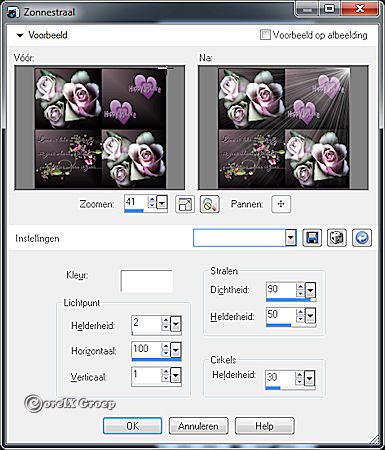The width and height of the screenshot is (385, 450).
Task: Maximize the Zonnestraal dialog window
Action: point(330,9)
